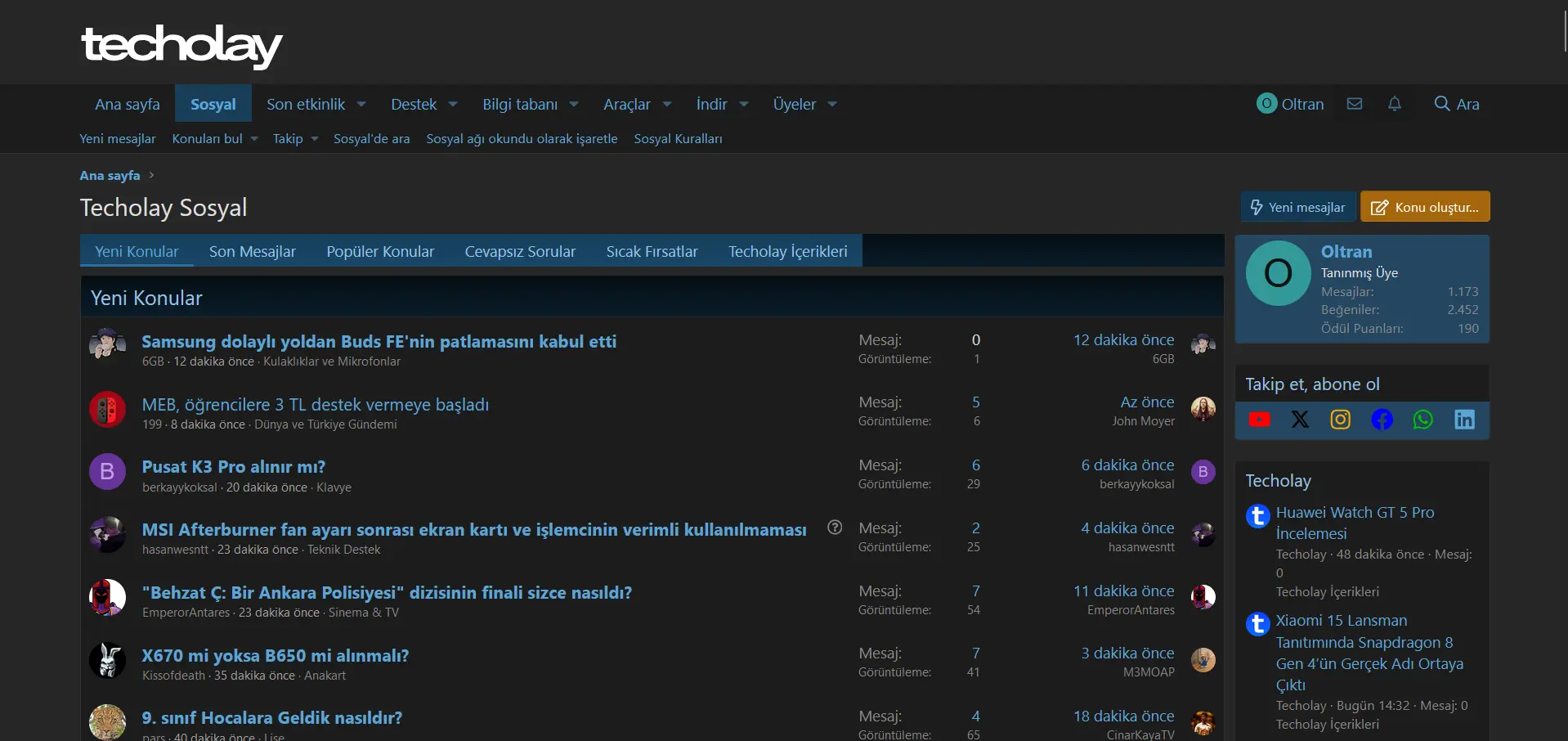Click the Konu oluştur button
1568x741 pixels.
[1425, 207]
